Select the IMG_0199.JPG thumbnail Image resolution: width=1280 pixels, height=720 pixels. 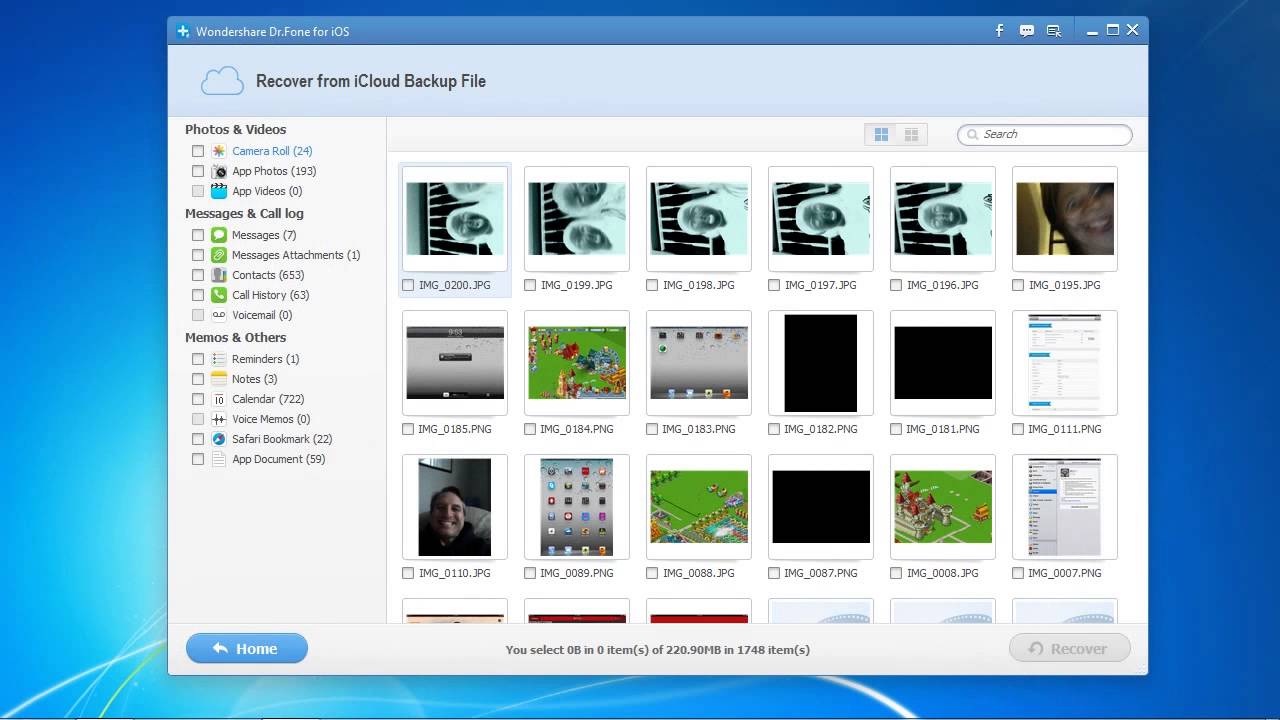coord(577,219)
